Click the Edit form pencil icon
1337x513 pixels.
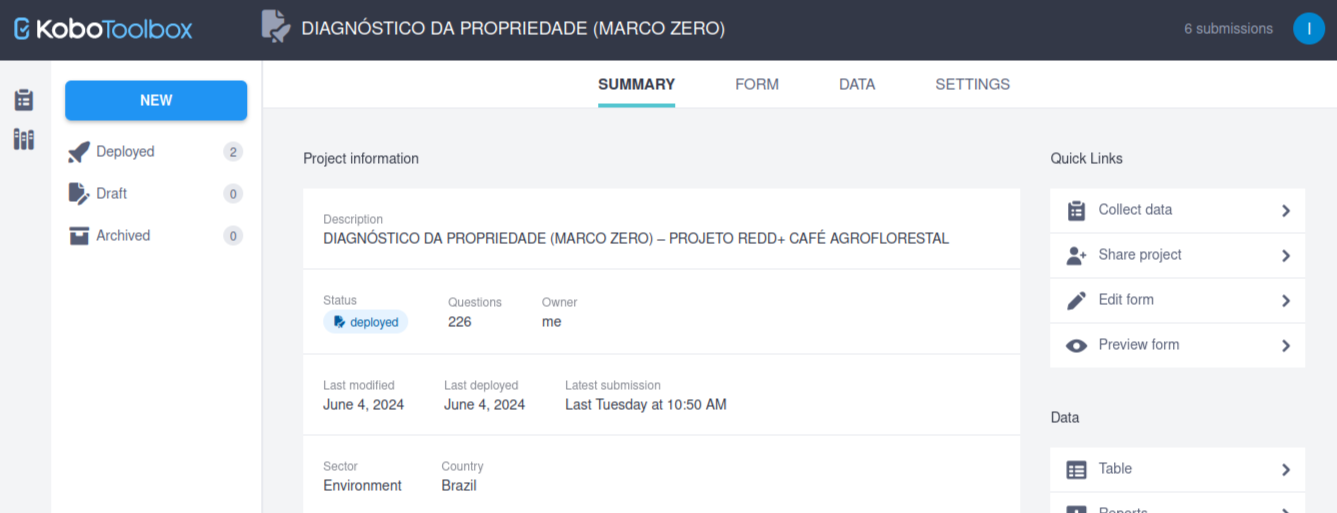tap(1076, 300)
